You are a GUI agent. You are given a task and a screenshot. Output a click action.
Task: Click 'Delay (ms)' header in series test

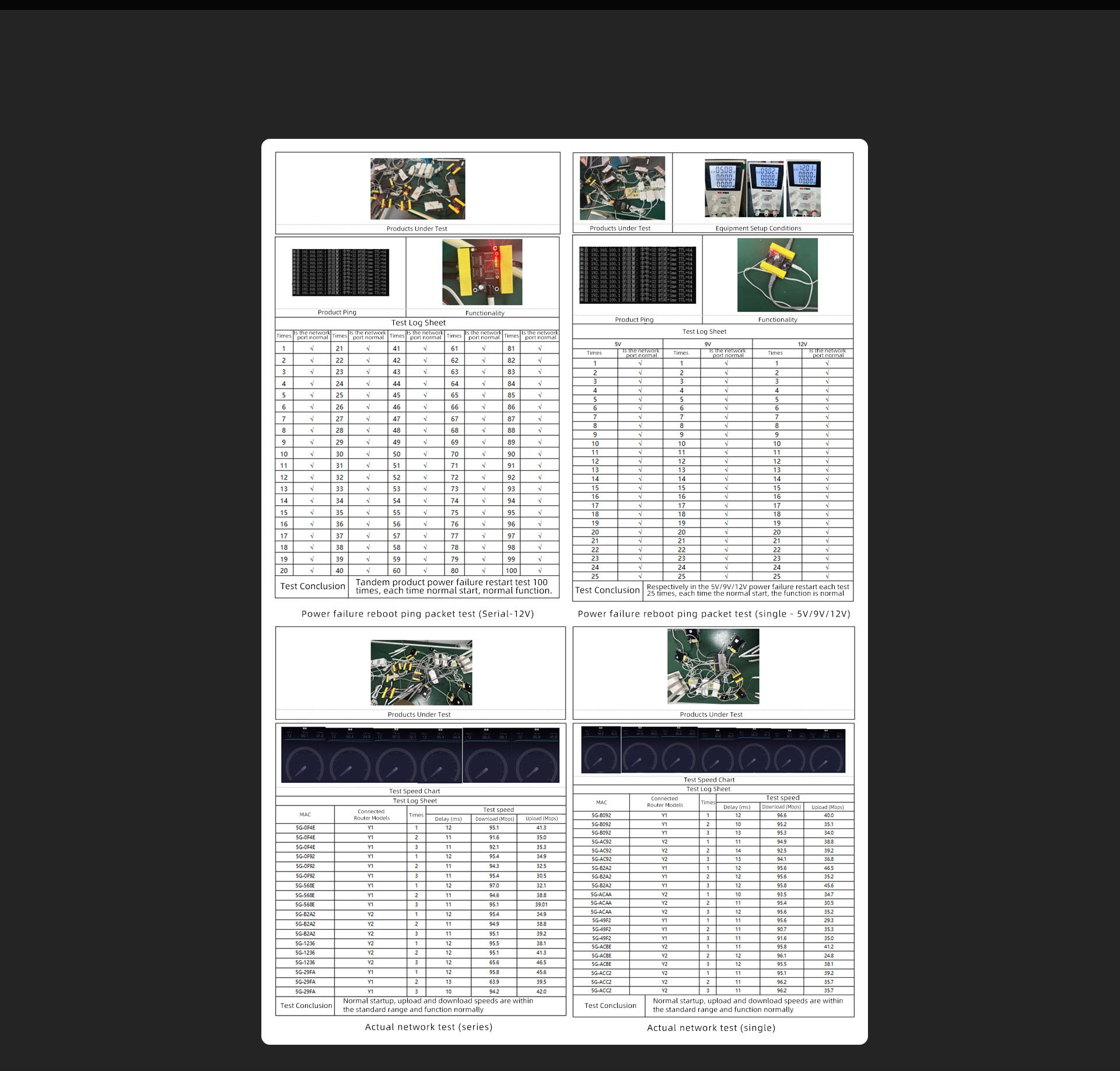[449, 819]
